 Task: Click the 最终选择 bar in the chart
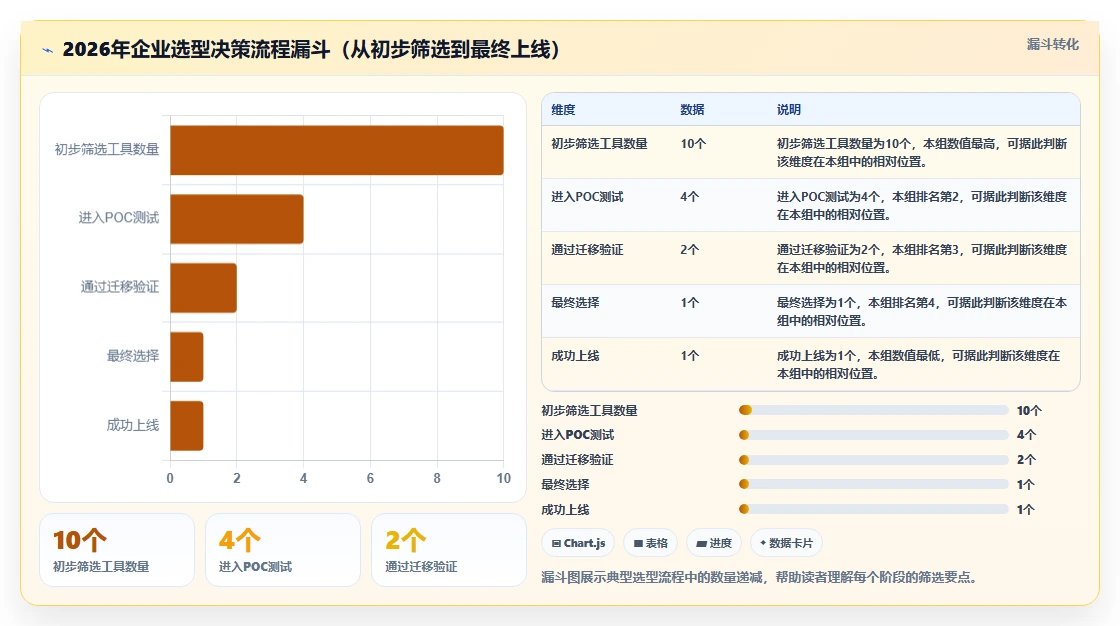pos(186,357)
